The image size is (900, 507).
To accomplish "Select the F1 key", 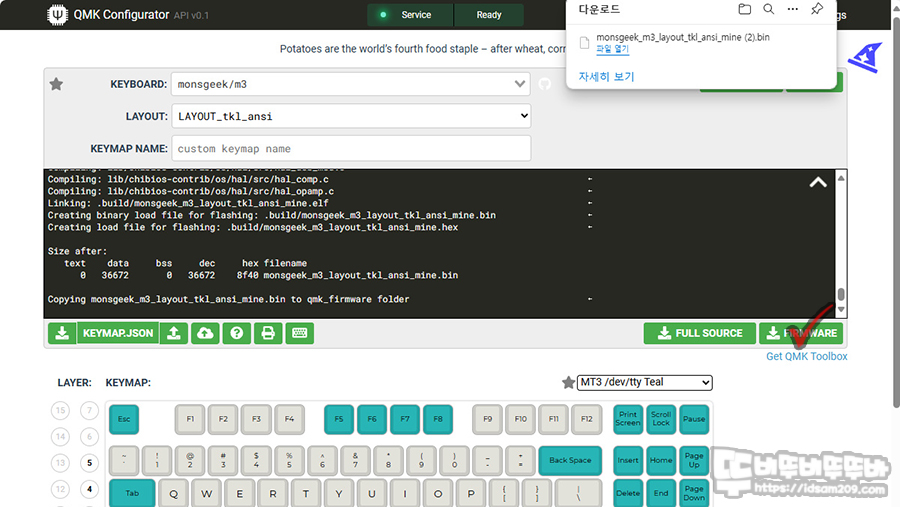I will pyautogui.click(x=190, y=419).
